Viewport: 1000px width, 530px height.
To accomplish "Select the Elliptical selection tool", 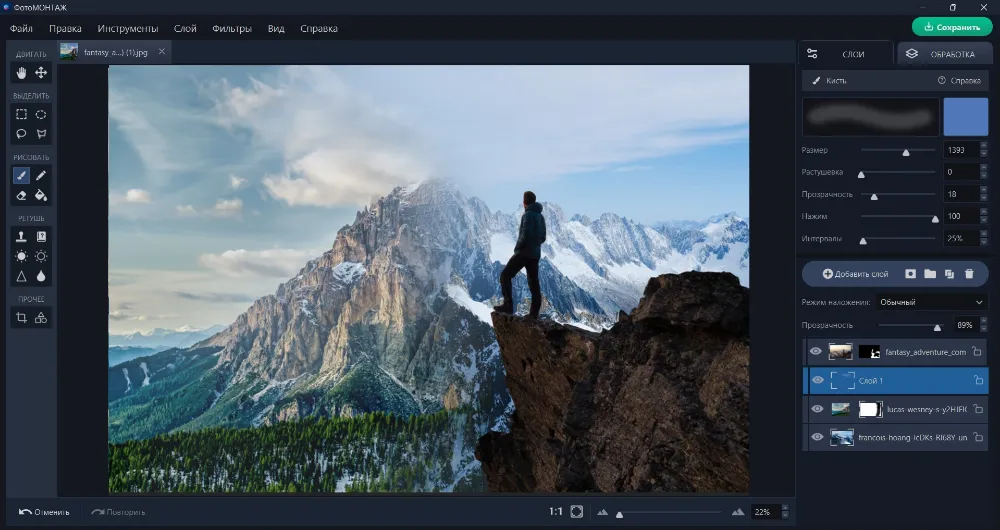I will (41, 114).
